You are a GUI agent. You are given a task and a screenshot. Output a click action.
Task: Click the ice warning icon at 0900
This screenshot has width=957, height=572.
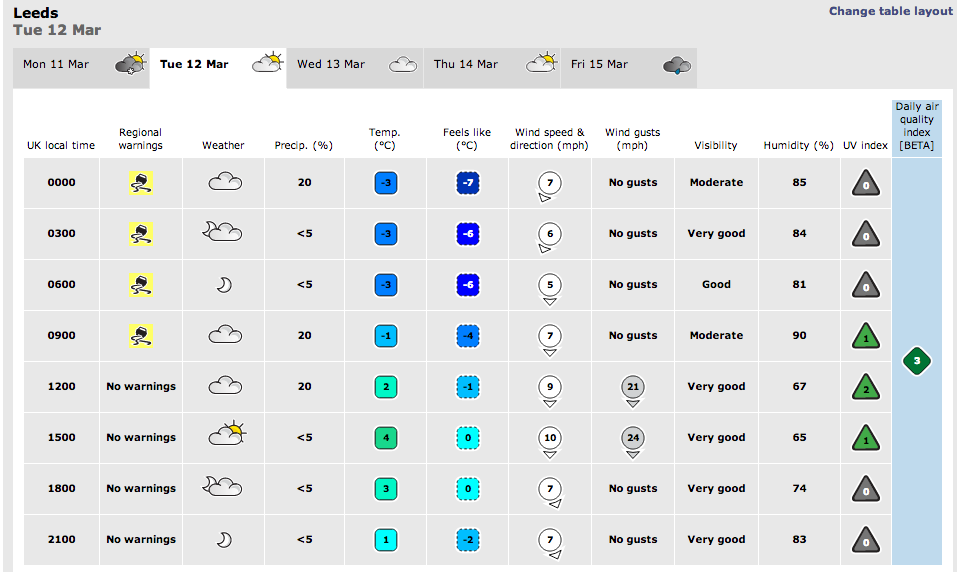tap(141, 336)
